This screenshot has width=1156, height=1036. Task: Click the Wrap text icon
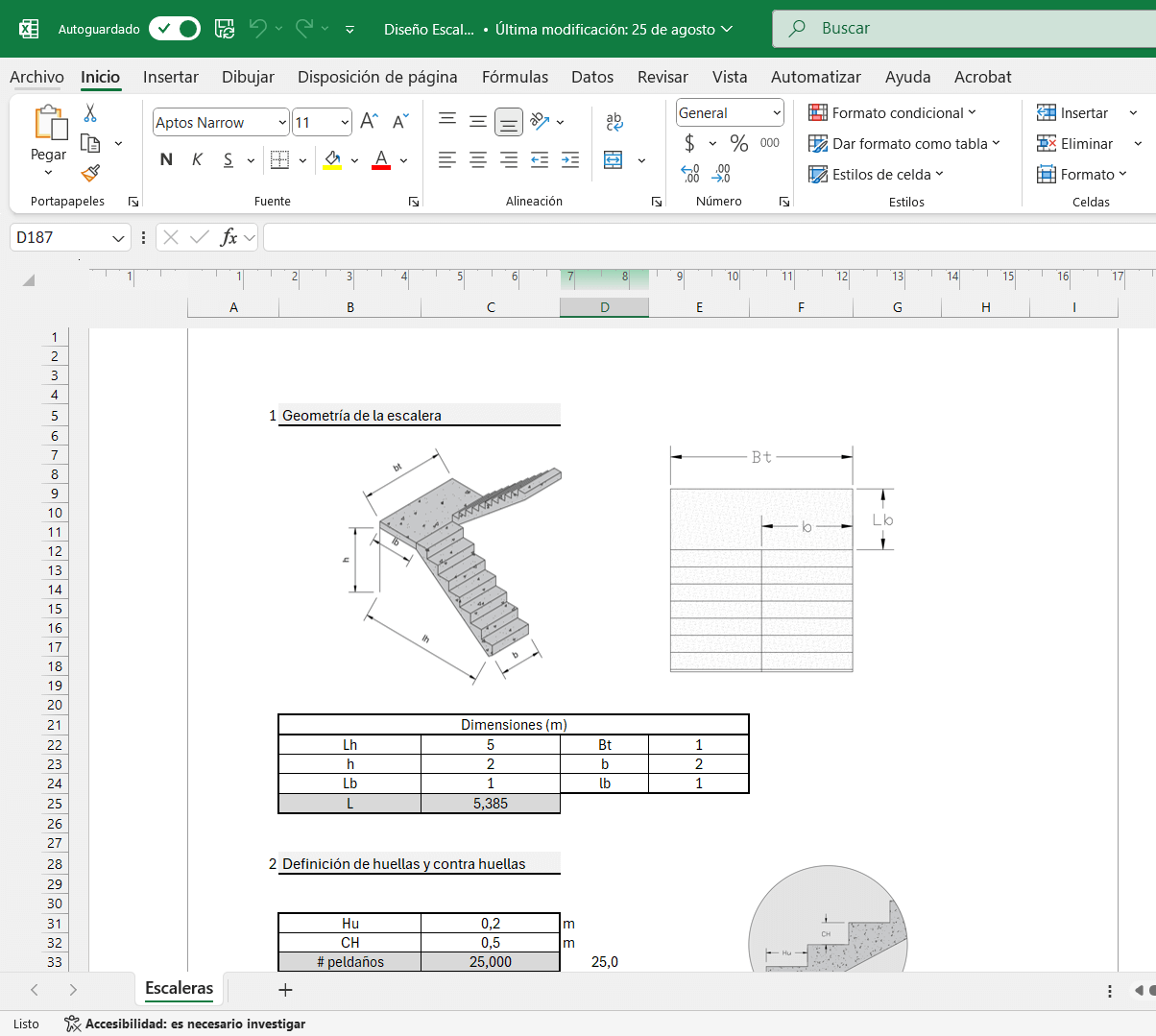614,122
